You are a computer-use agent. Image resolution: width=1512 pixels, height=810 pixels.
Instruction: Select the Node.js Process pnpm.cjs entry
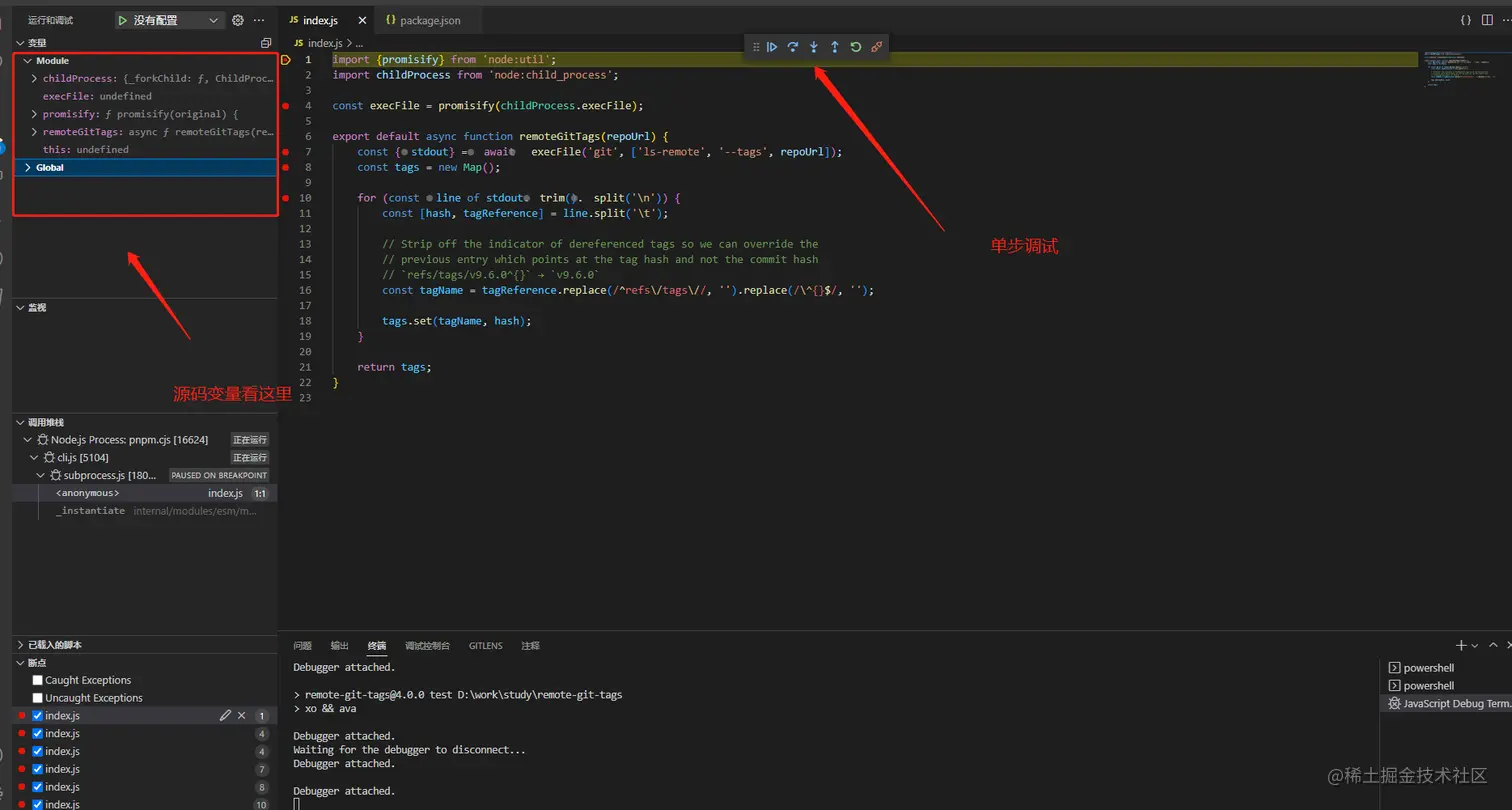[x=144, y=440]
